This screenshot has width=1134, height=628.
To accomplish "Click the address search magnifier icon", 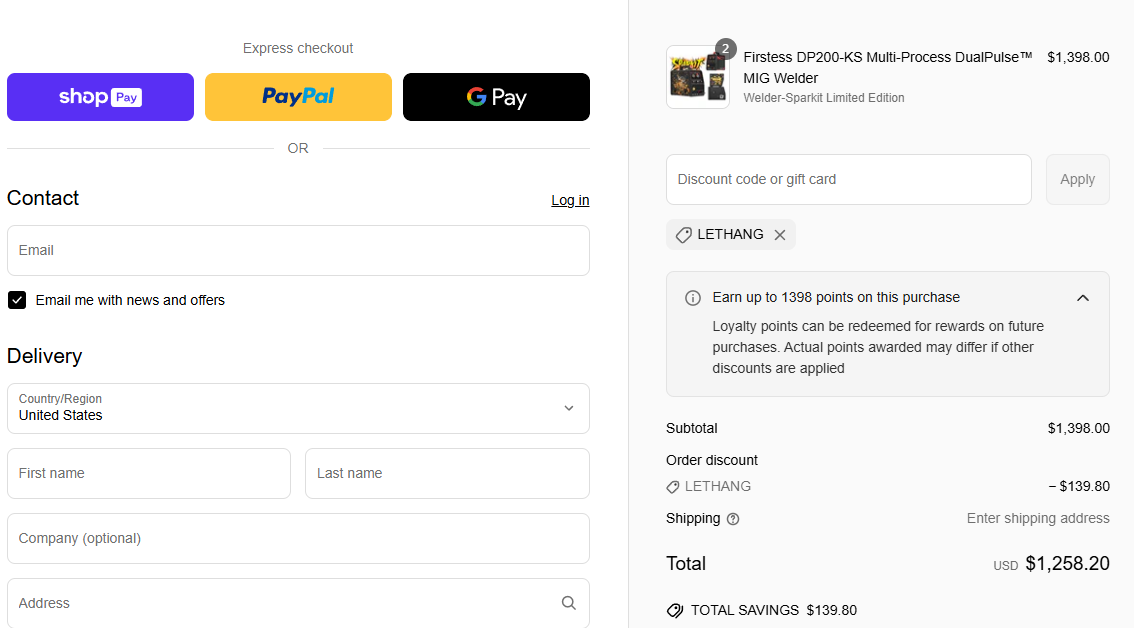I will [568, 603].
